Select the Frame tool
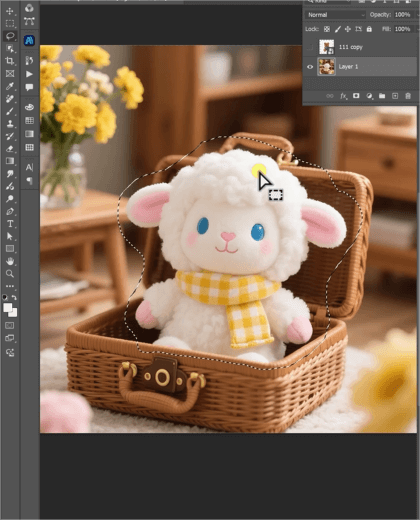 click(10, 73)
